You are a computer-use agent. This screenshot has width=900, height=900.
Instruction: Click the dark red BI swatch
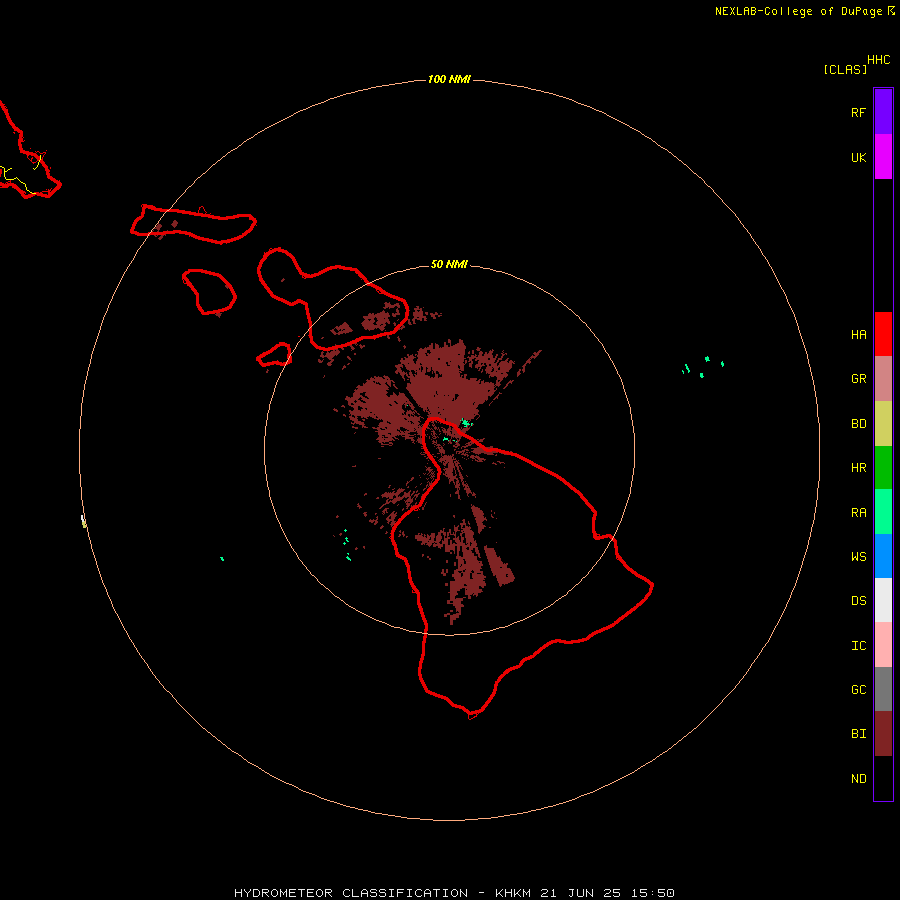(883, 734)
